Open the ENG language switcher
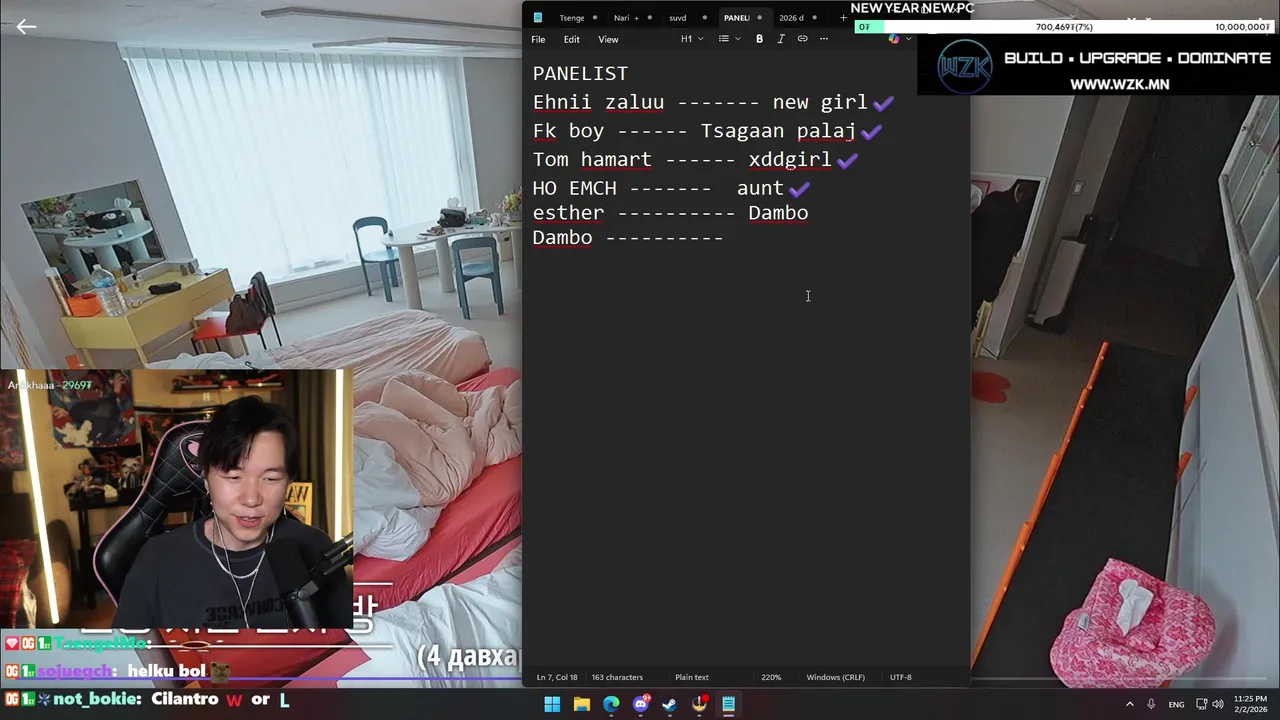Image resolution: width=1280 pixels, height=720 pixels. pos(1176,704)
